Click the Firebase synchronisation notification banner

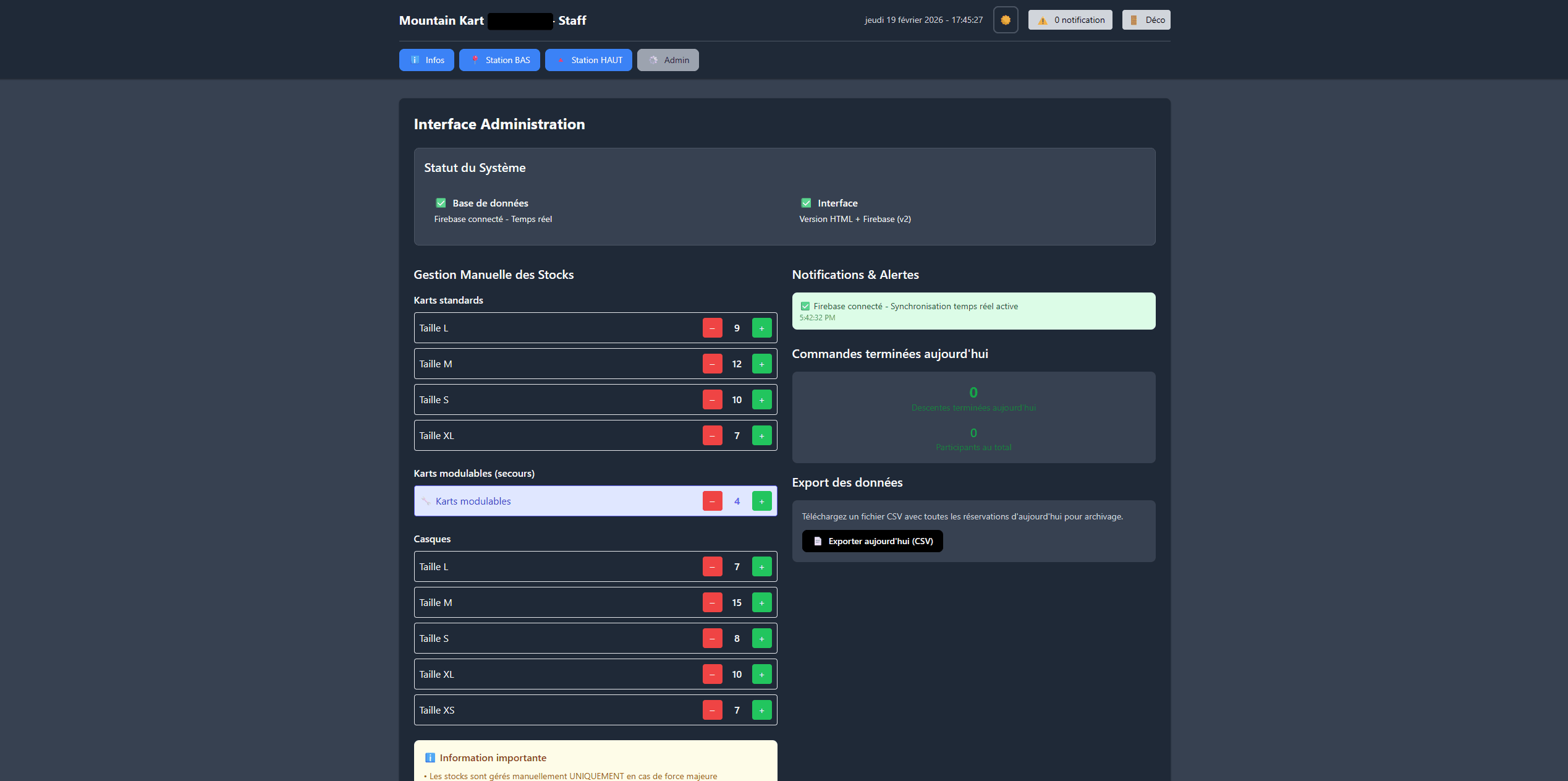(973, 311)
